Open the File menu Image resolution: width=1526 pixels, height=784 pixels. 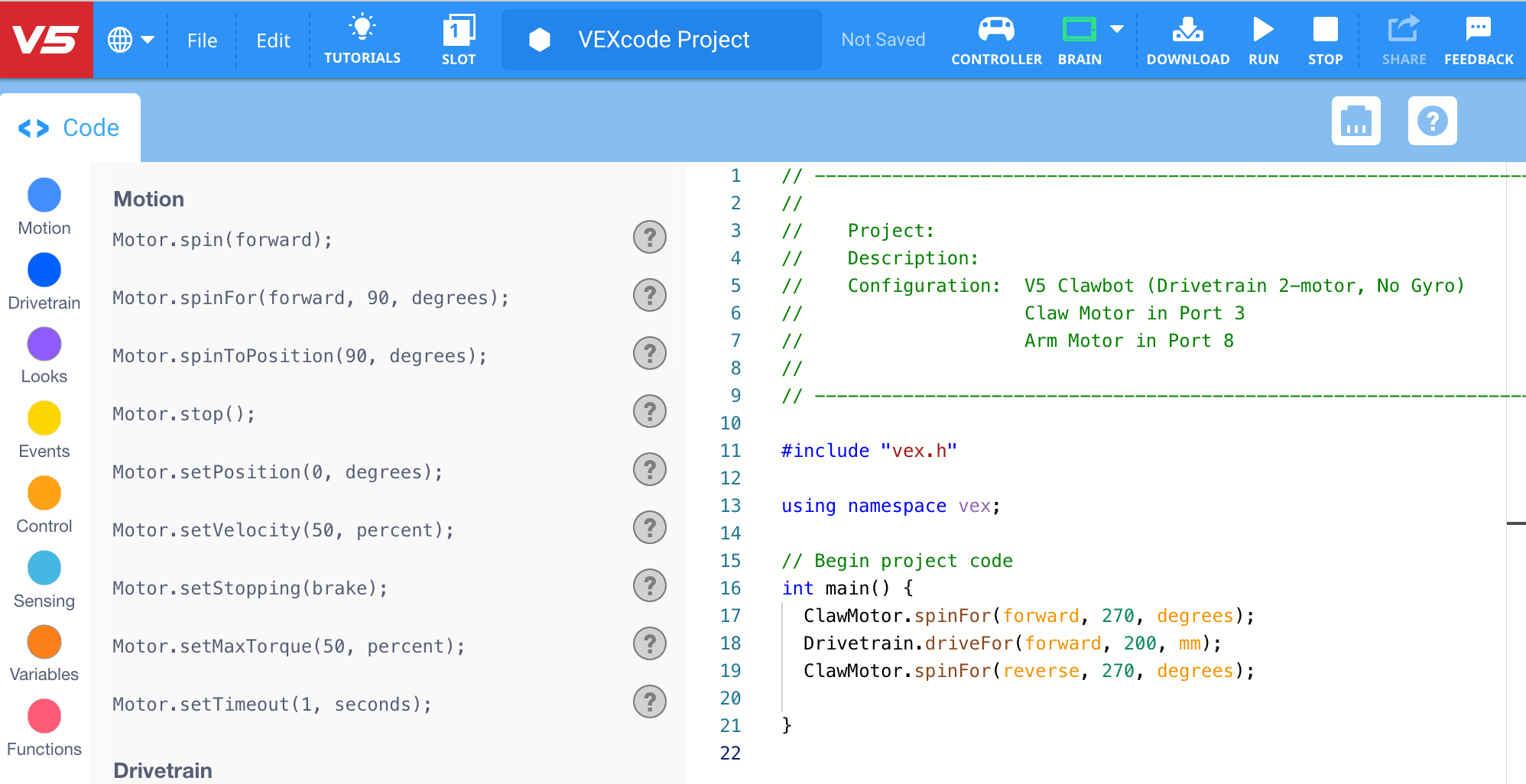(x=201, y=40)
